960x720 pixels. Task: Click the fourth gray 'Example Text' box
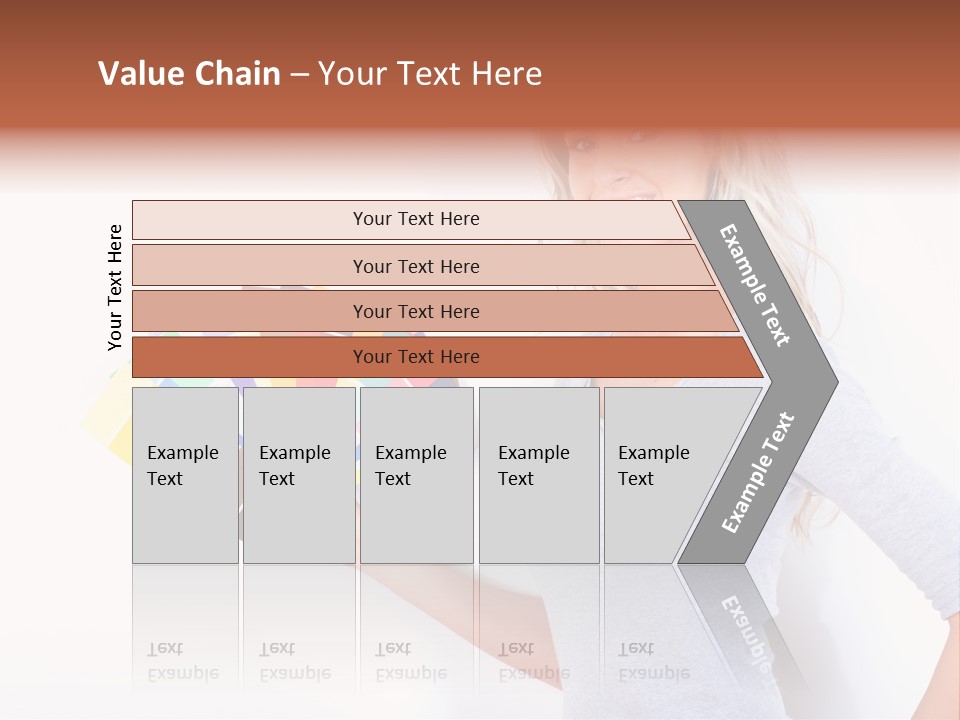(x=539, y=475)
